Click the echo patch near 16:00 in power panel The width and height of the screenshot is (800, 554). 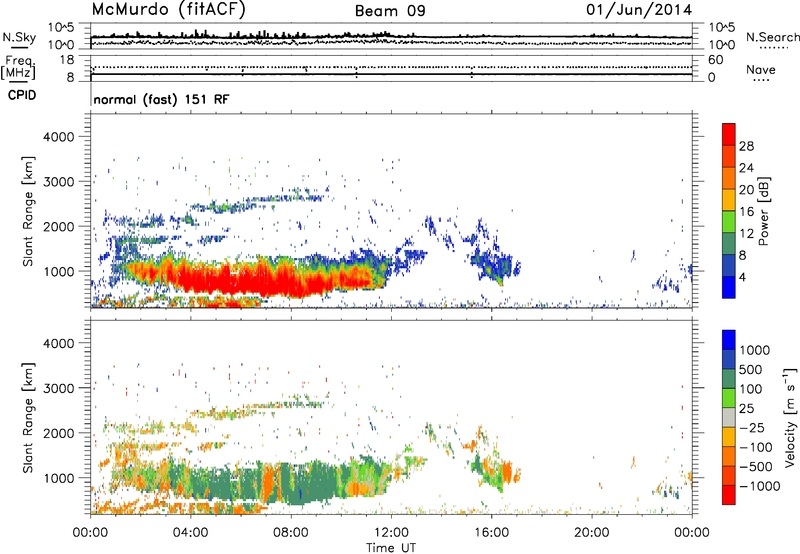click(x=495, y=265)
